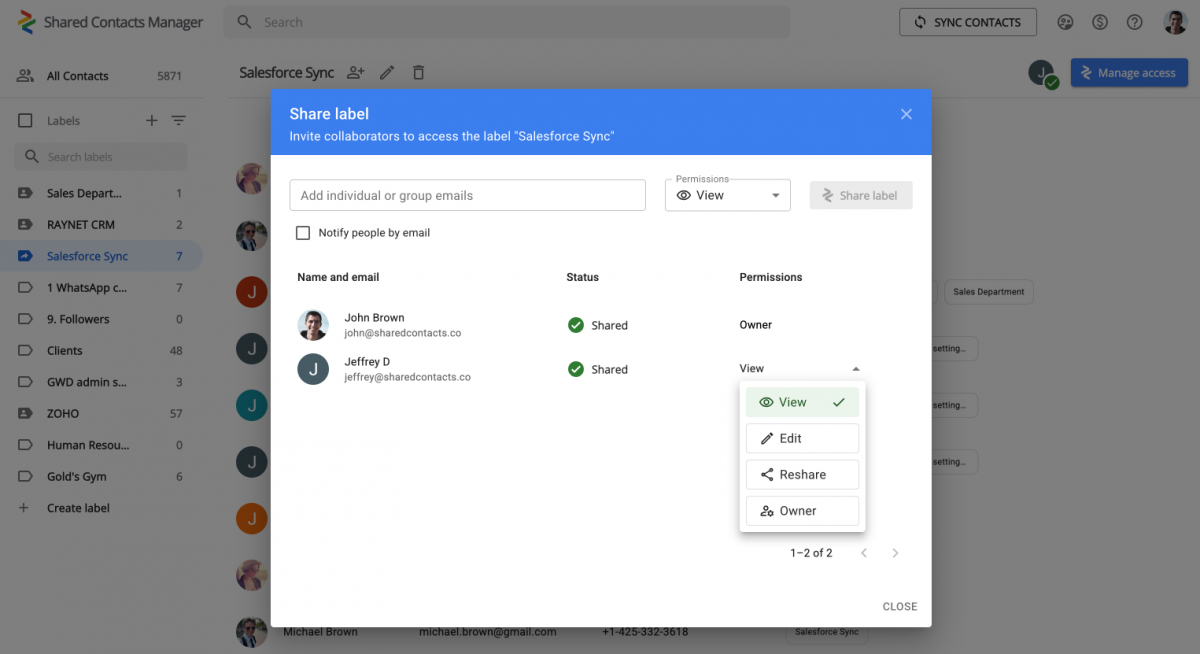Viewport: 1200px width, 654px height.
Task: Click the green Shared check for Jeffrey D
Action: (576, 369)
